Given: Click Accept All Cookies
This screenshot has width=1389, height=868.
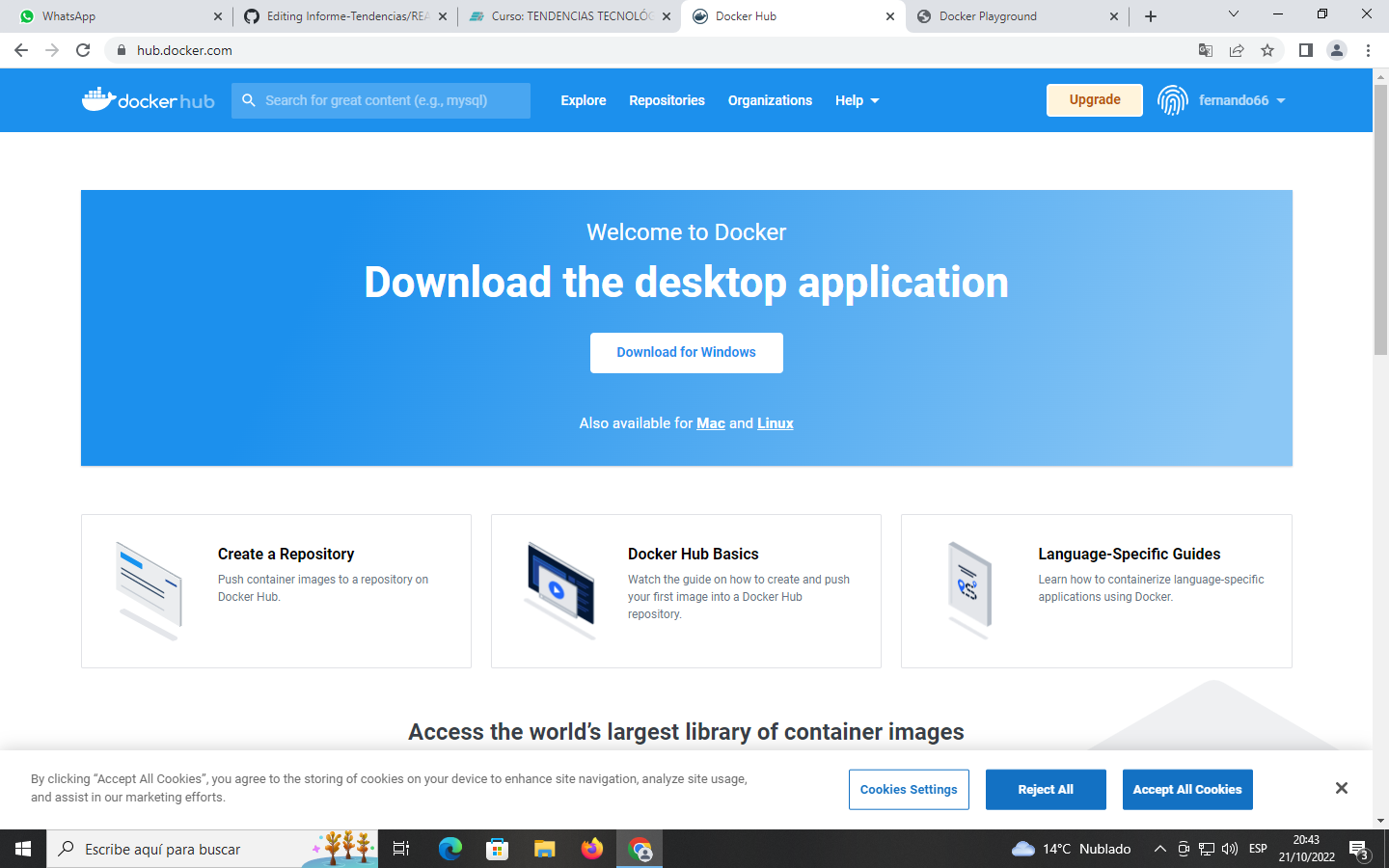Looking at the screenshot, I should (1187, 789).
